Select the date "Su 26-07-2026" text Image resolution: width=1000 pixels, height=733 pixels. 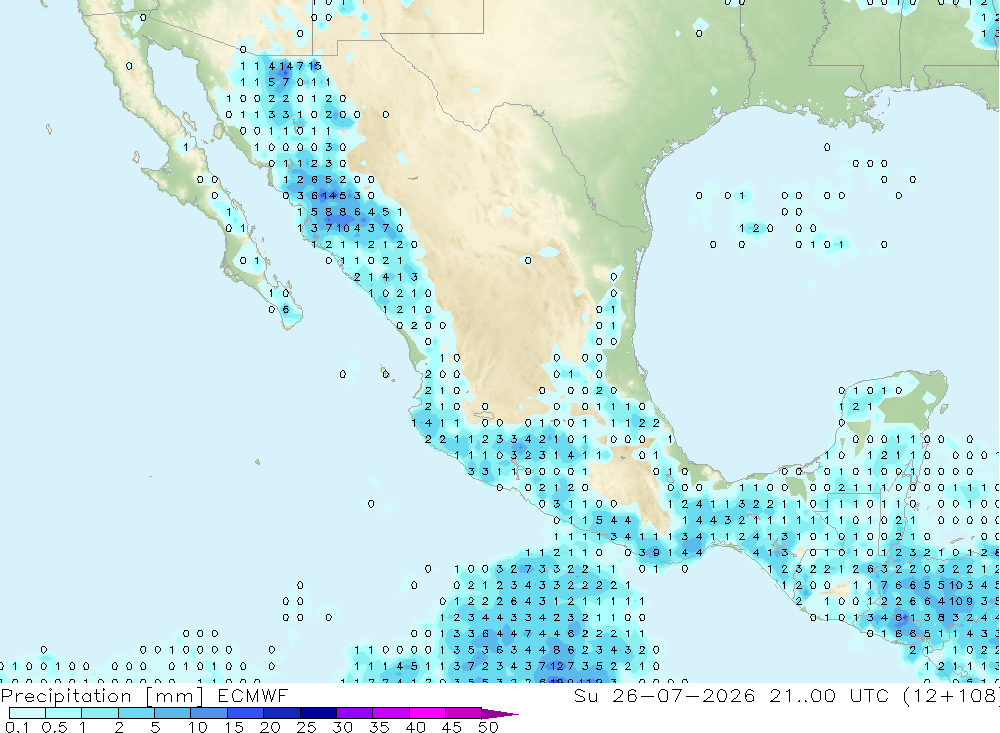[x=664, y=695]
